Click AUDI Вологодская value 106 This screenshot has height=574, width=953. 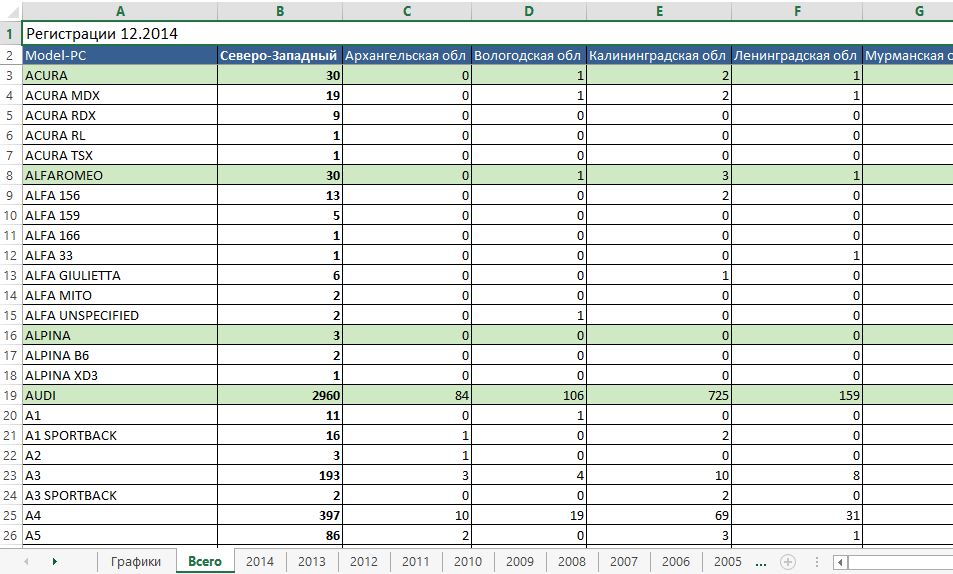pos(529,395)
